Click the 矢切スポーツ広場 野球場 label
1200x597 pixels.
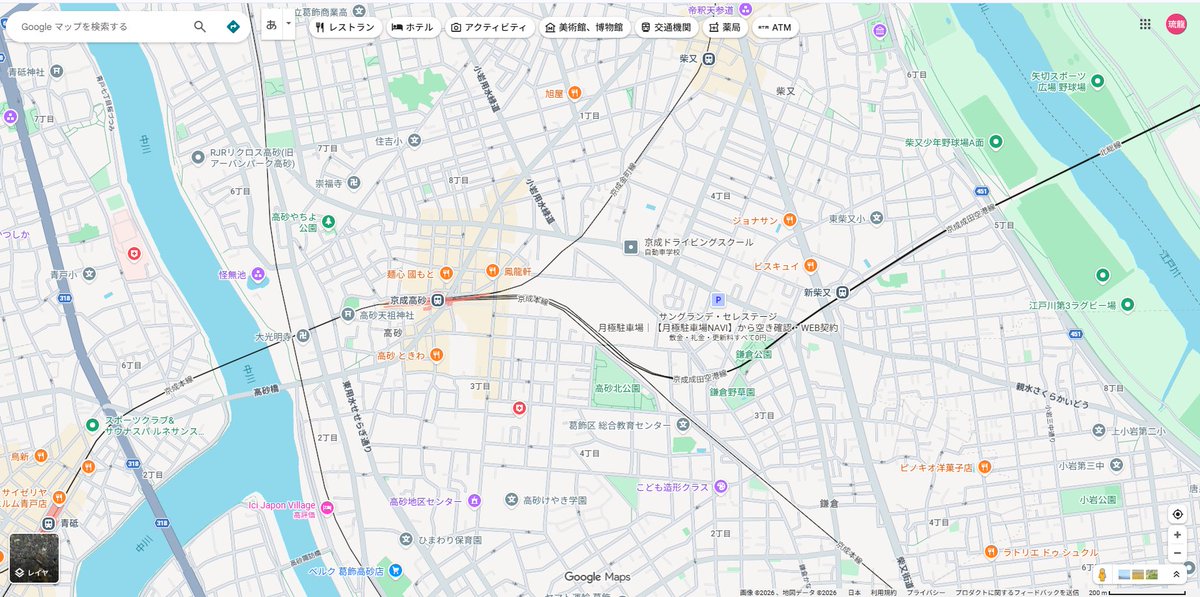(x=1058, y=81)
